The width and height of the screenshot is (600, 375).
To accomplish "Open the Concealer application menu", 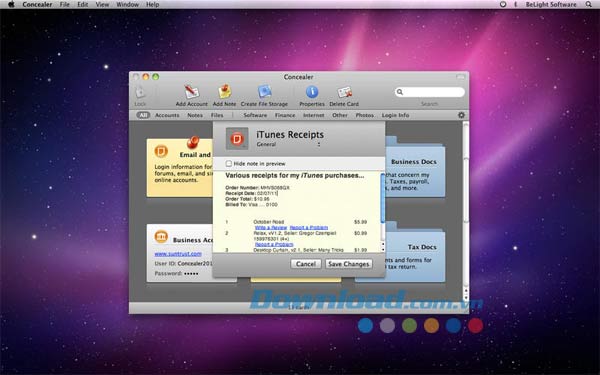I will coord(37,5).
